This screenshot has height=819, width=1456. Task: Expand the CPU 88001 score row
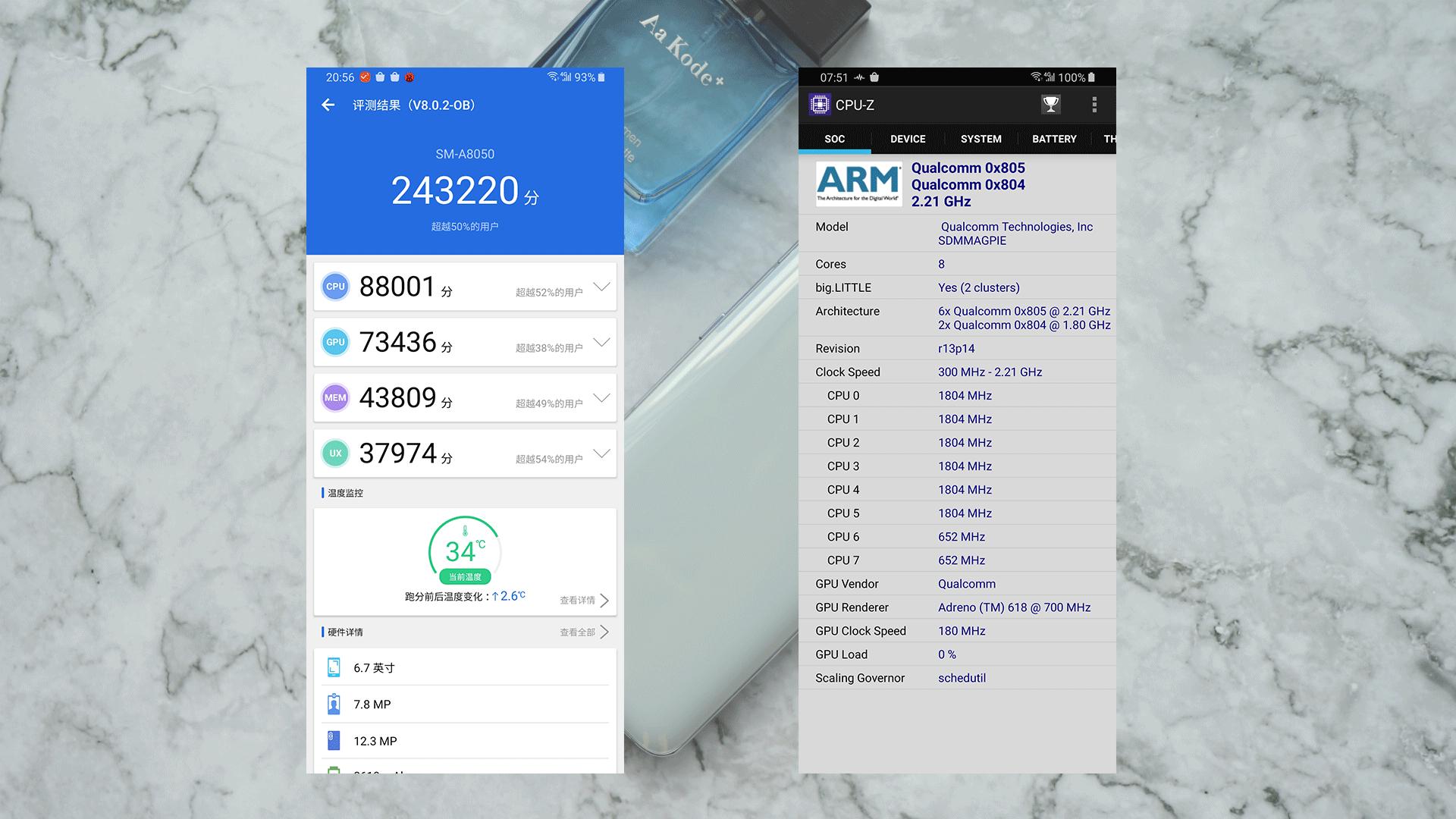coord(601,287)
